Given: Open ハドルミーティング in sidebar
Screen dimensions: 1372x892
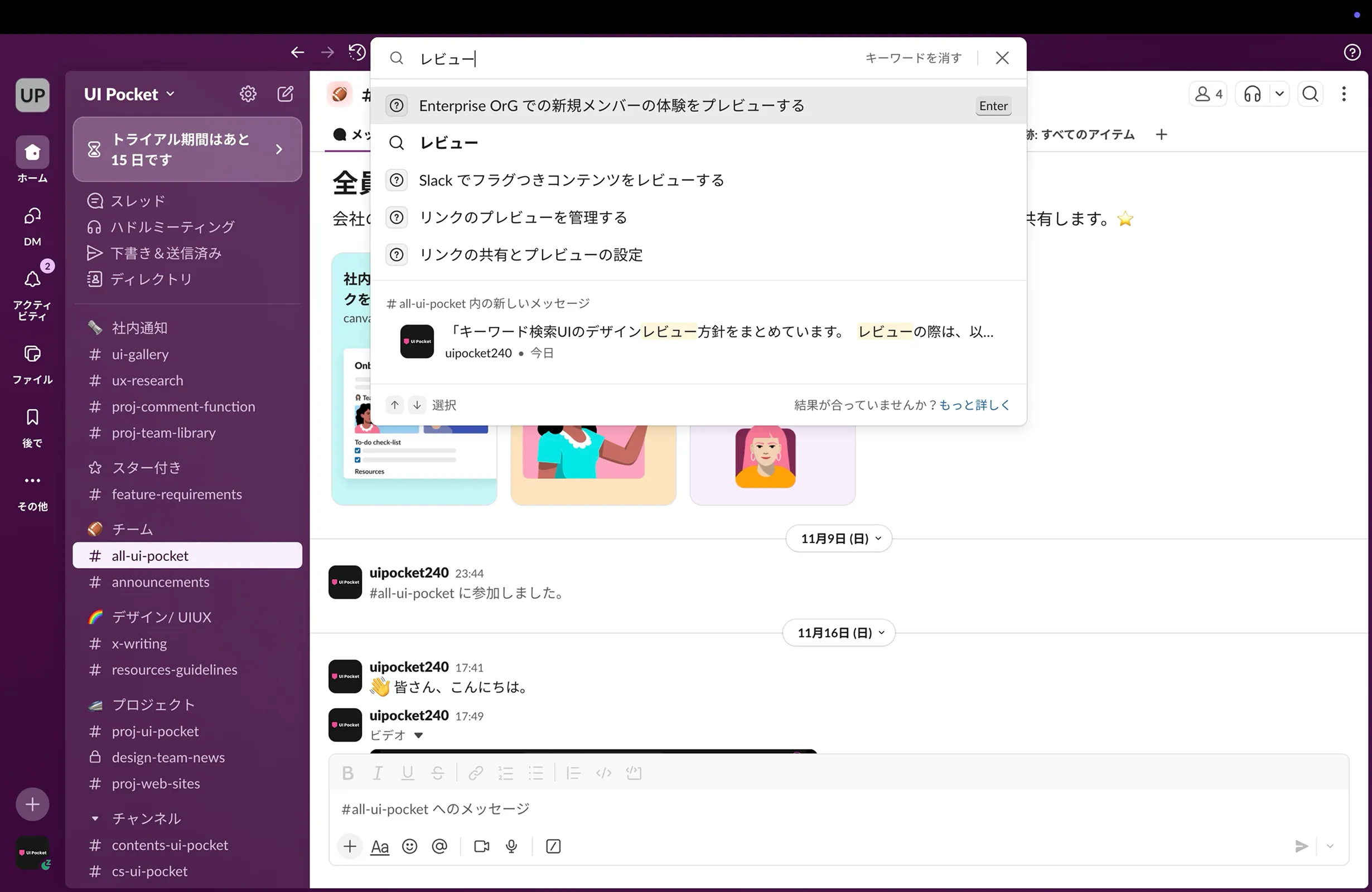Looking at the screenshot, I should pyautogui.click(x=187, y=226).
